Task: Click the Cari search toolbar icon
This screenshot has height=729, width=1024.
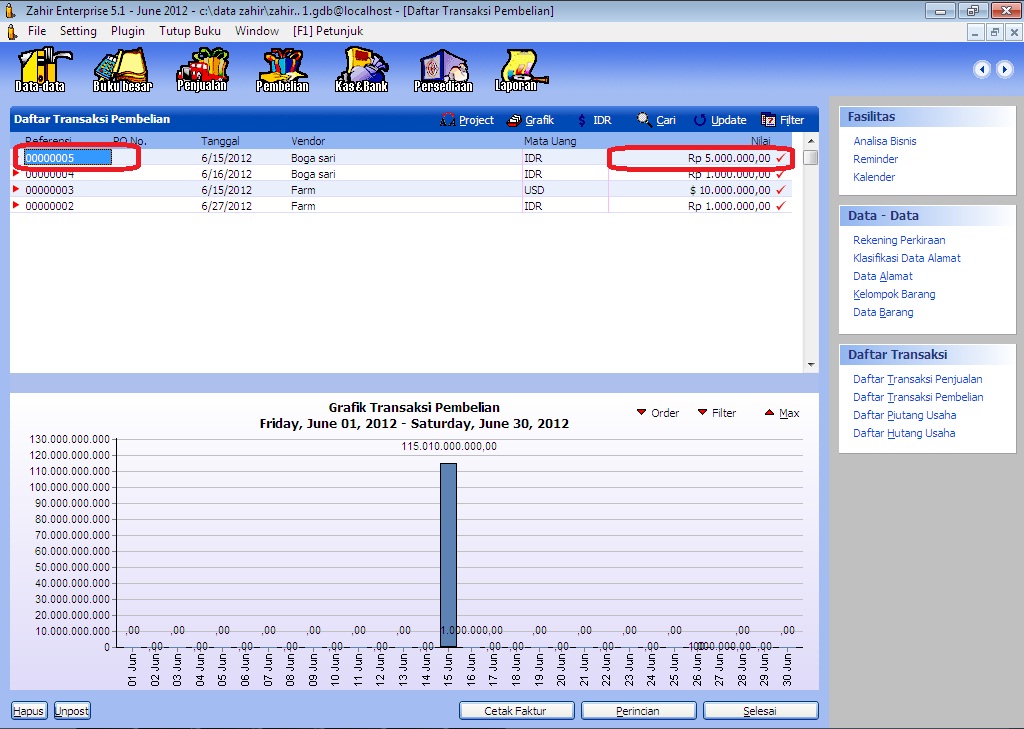Action: tap(645, 120)
